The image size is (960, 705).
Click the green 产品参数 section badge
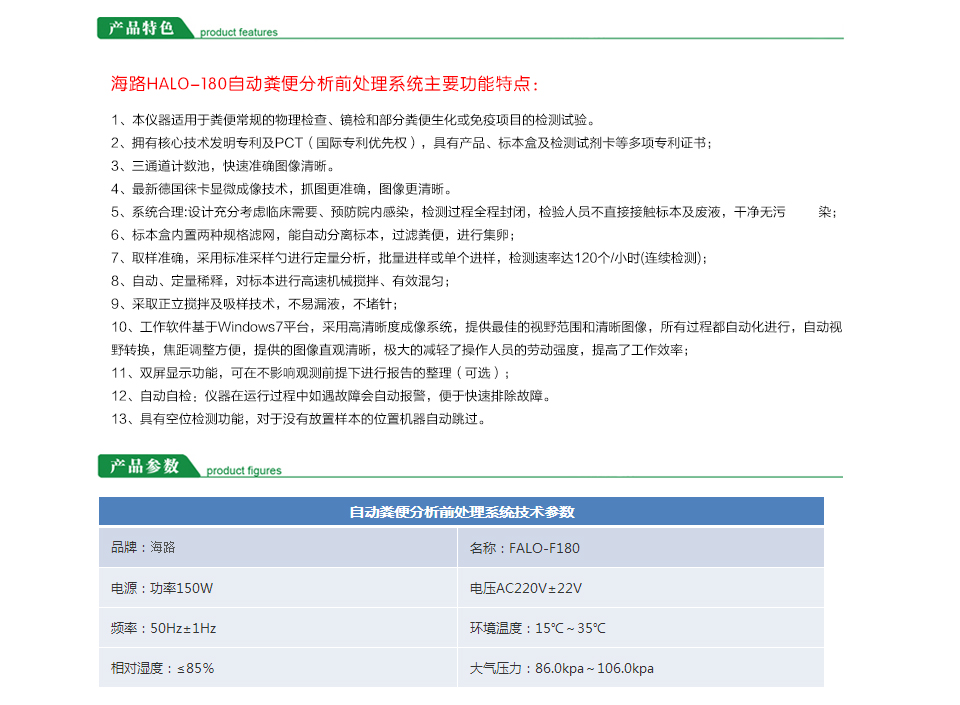pyautogui.click(x=146, y=465)
